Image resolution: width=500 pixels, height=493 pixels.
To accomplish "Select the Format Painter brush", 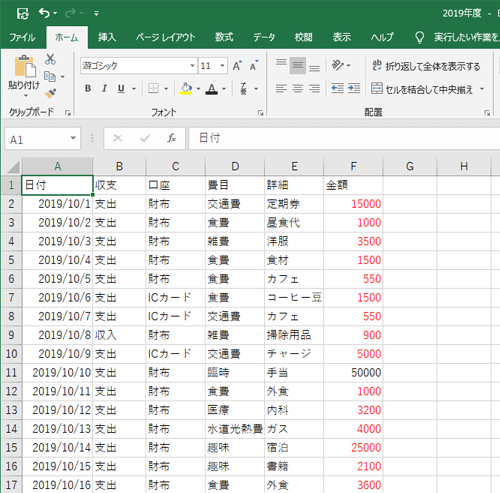I will click(51, 94).
